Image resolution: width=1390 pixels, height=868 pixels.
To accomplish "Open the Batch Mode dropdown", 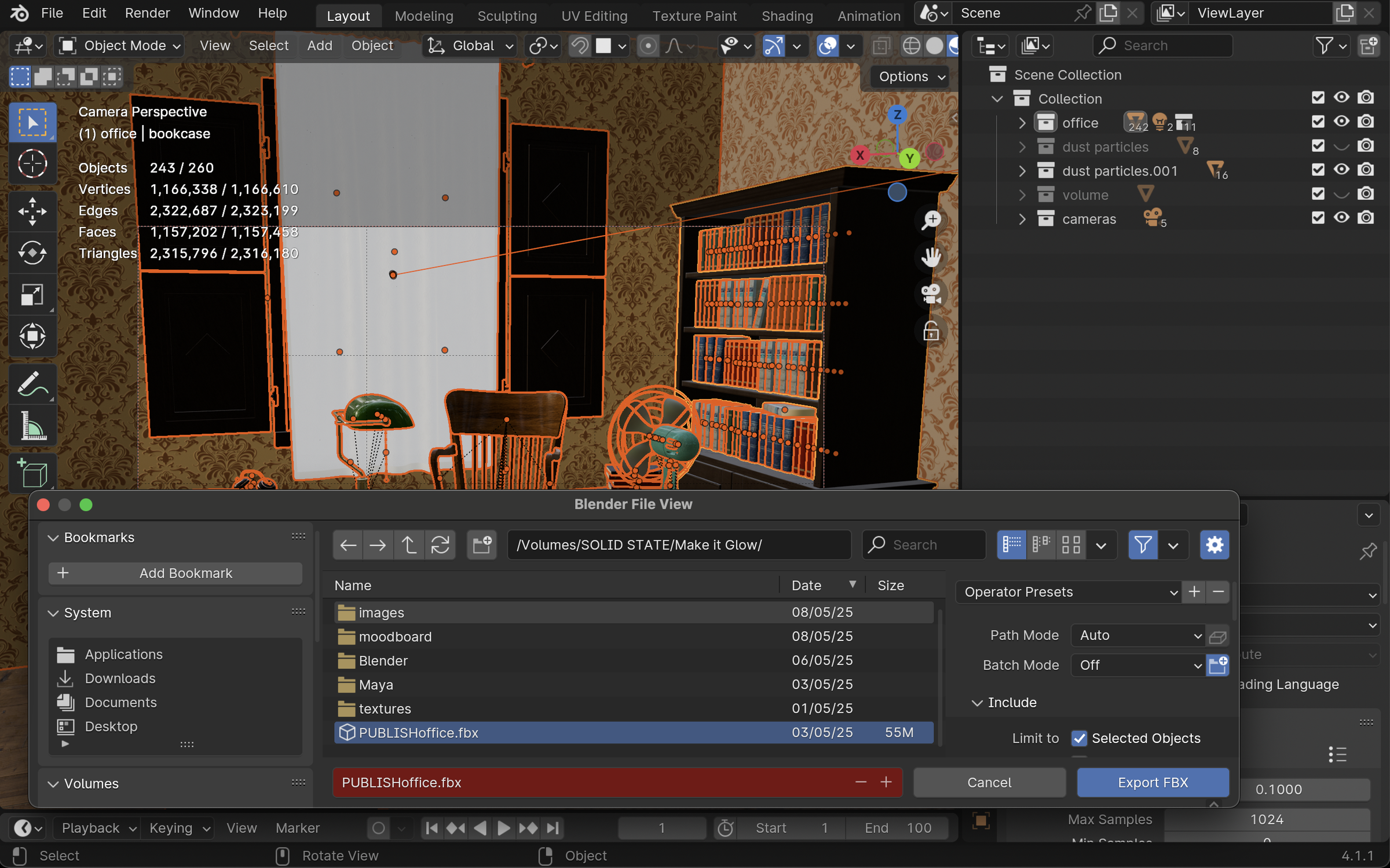I will click(1137, 665).
